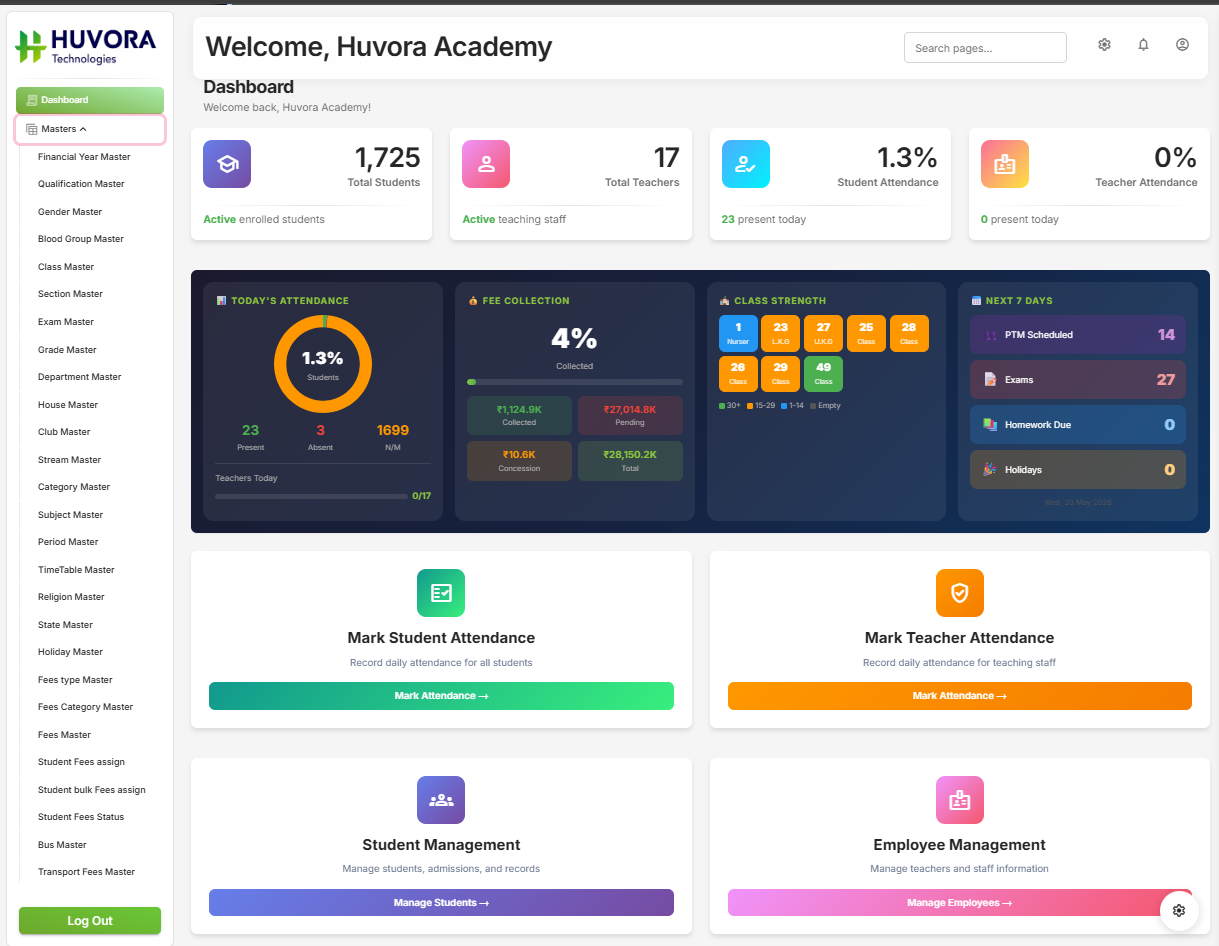Click the pink badge icon above Employee Management
Viewport: 1219px width, 946px height.
coord(960,800)
